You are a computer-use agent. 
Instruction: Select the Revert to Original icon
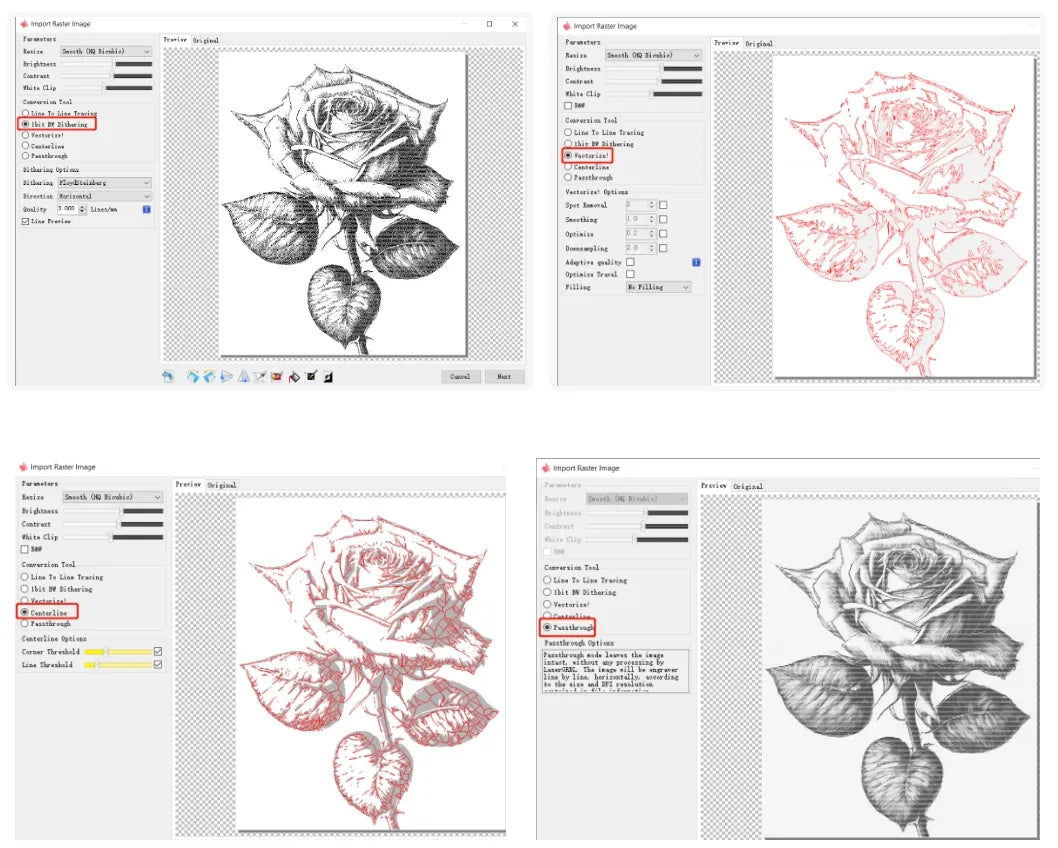pyautogui.click(x=167, y=375)
